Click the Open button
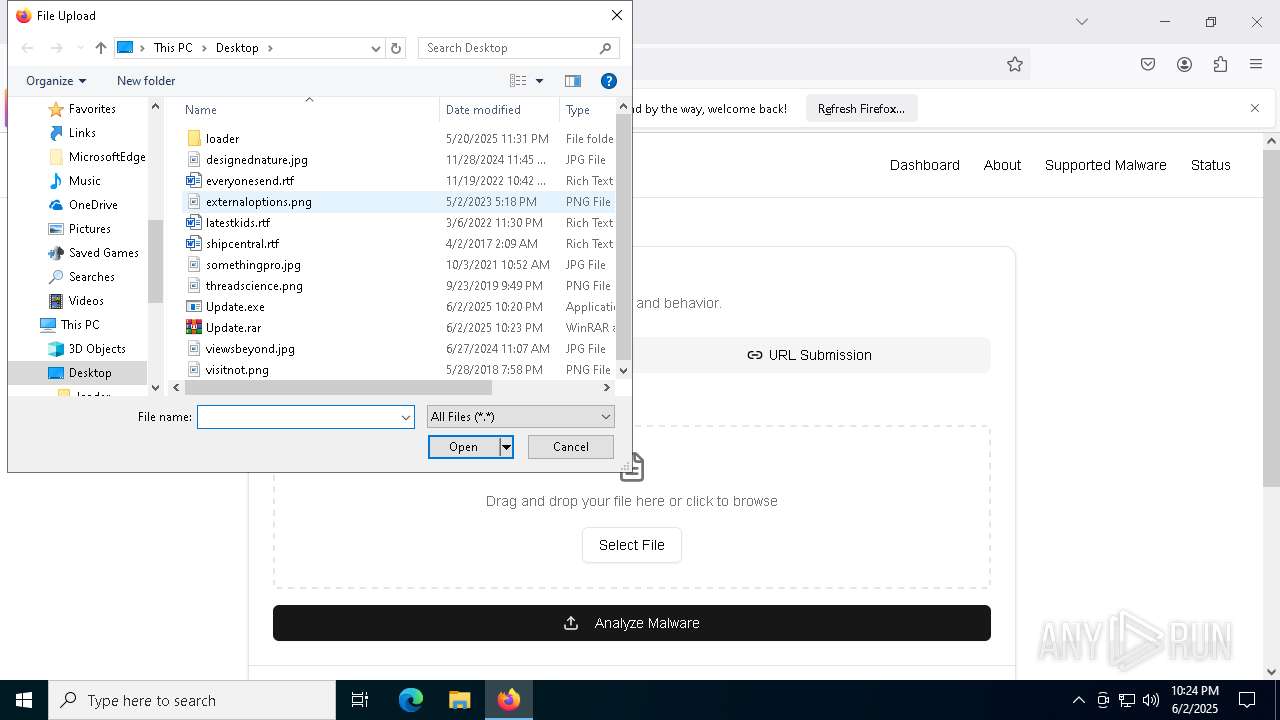 click(x=464, y=447)
